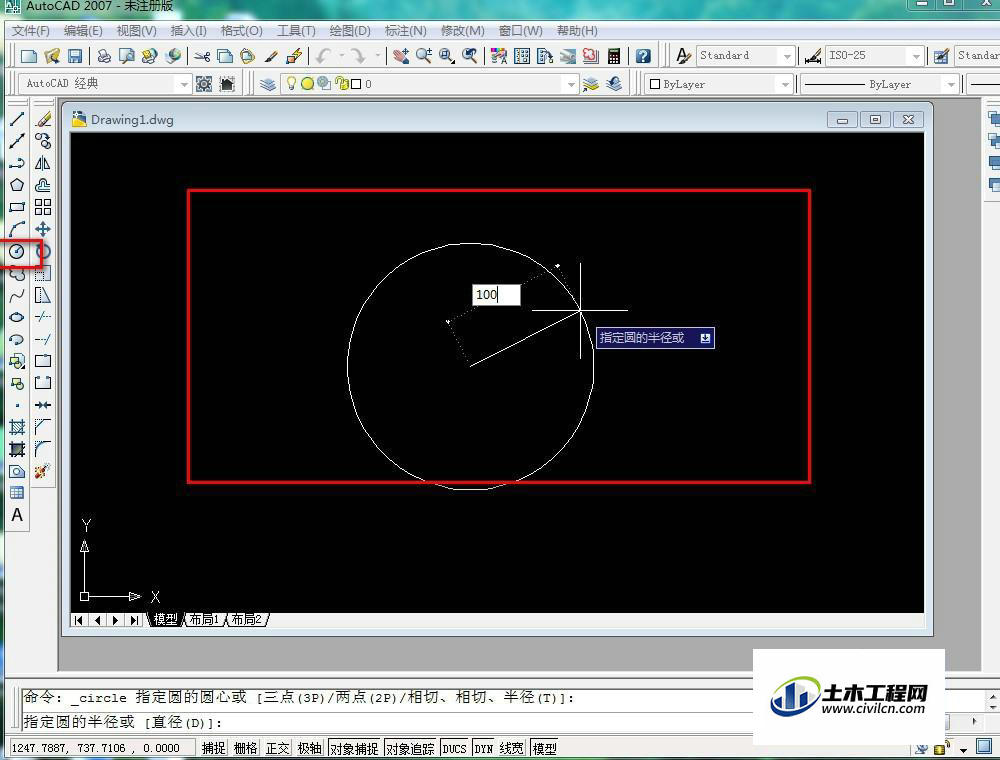Click the Plot printer icon
Viewport: 1000px width, 760px height.
point(103,56)
